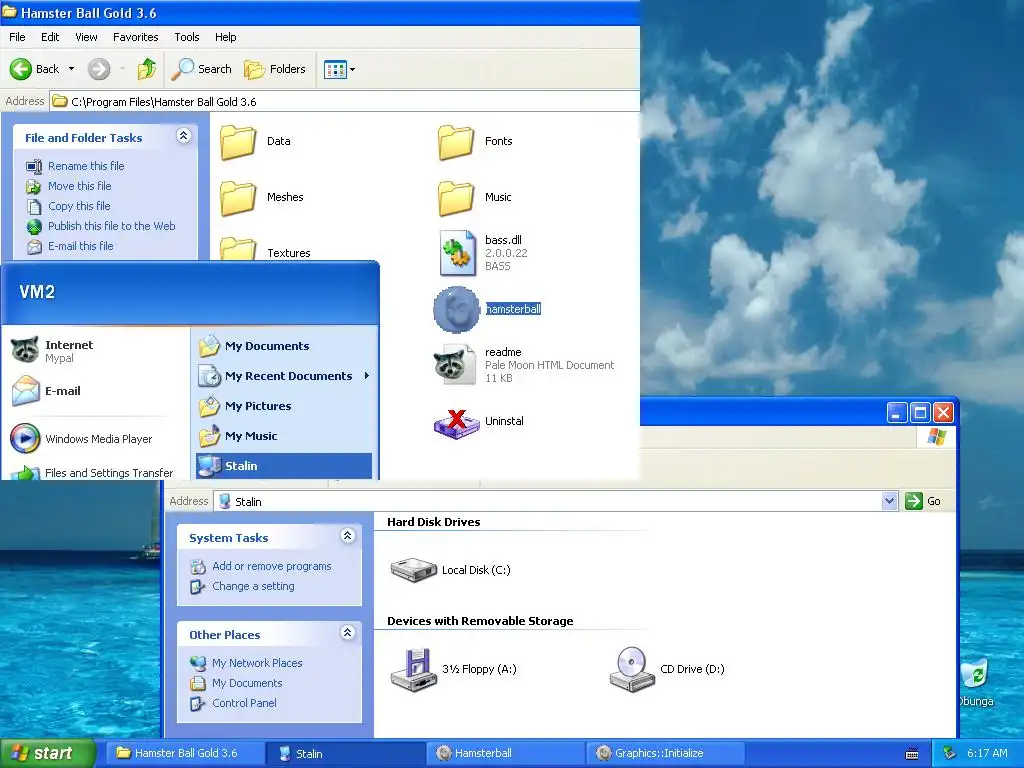Screen dimensions: 1024x768
Task: Collapse the File and Folder Tasks panel
Action: pos(184,136)
